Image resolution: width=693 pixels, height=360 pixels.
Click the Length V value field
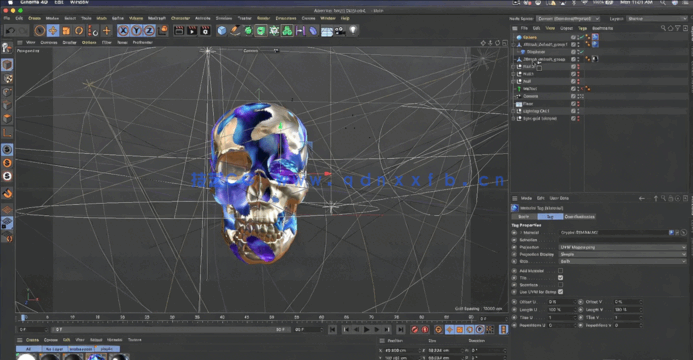pos(627,310)
